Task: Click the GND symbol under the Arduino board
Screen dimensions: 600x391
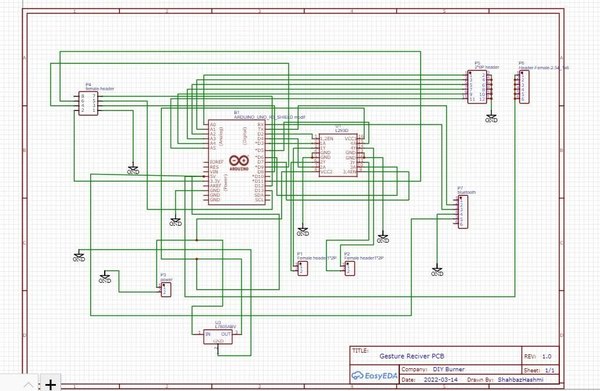Action: coord(175,222)
